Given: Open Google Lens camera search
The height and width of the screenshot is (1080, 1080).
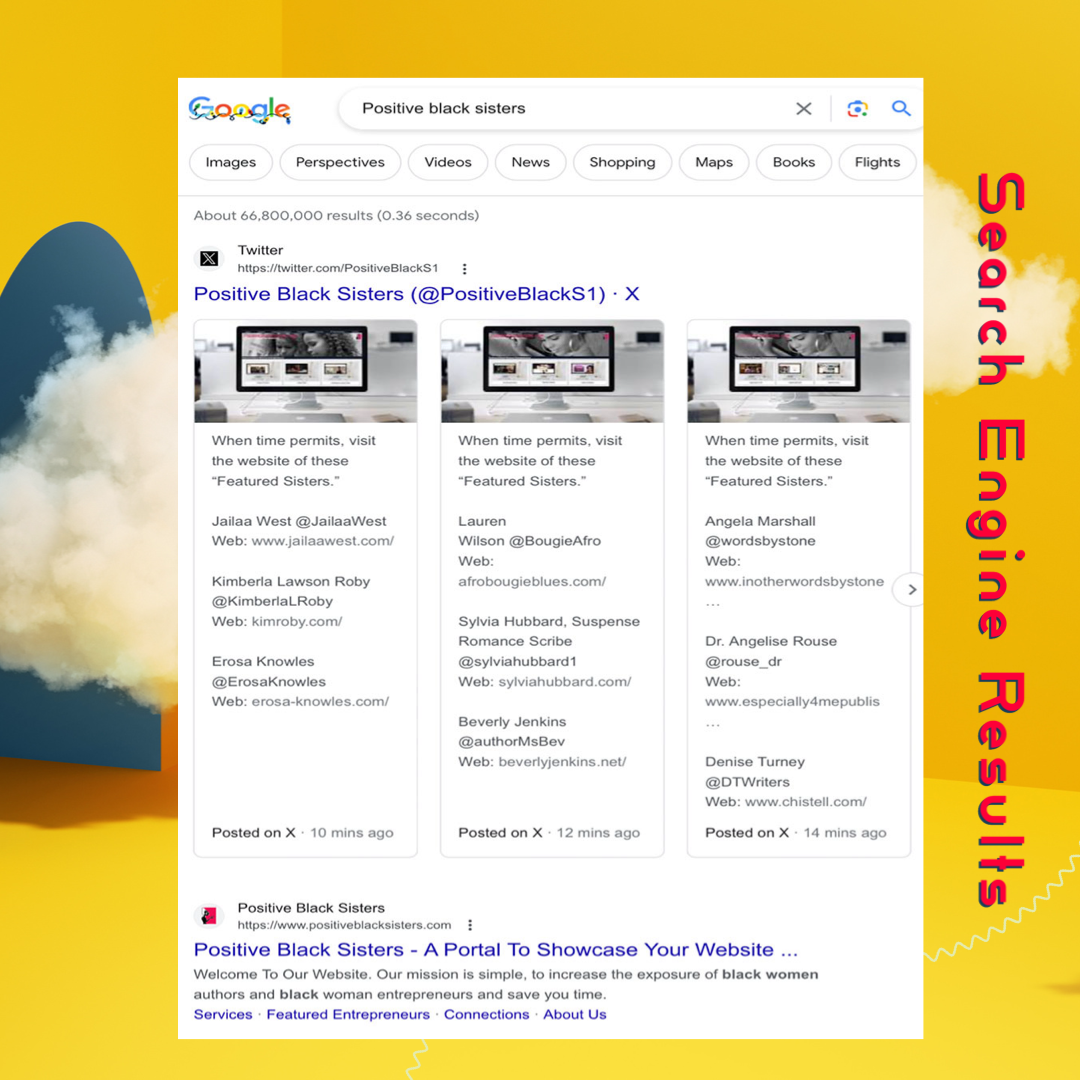Looking at the screenshot, I should tap(858, 109).
